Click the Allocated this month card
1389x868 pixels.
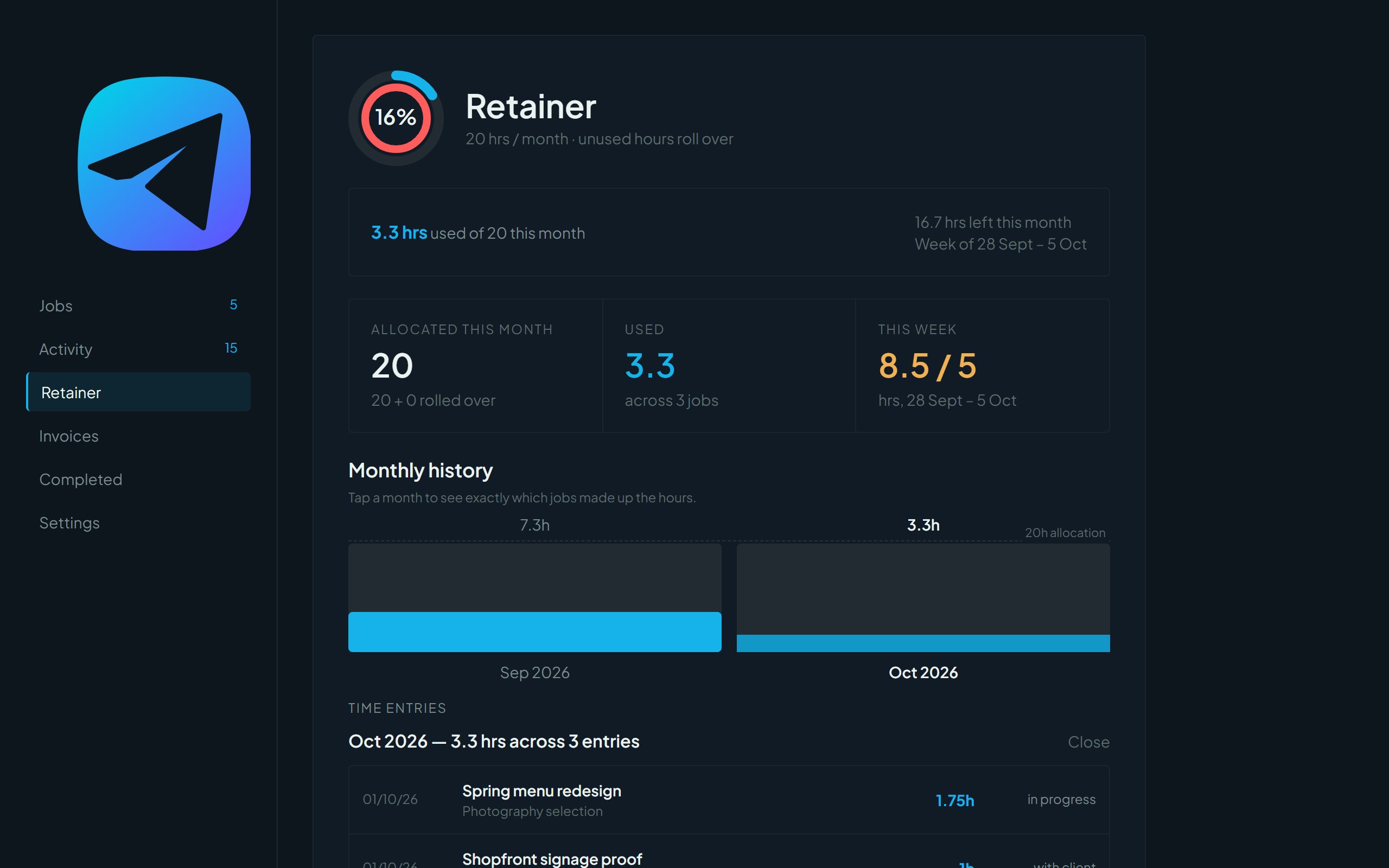click(476, 365)
